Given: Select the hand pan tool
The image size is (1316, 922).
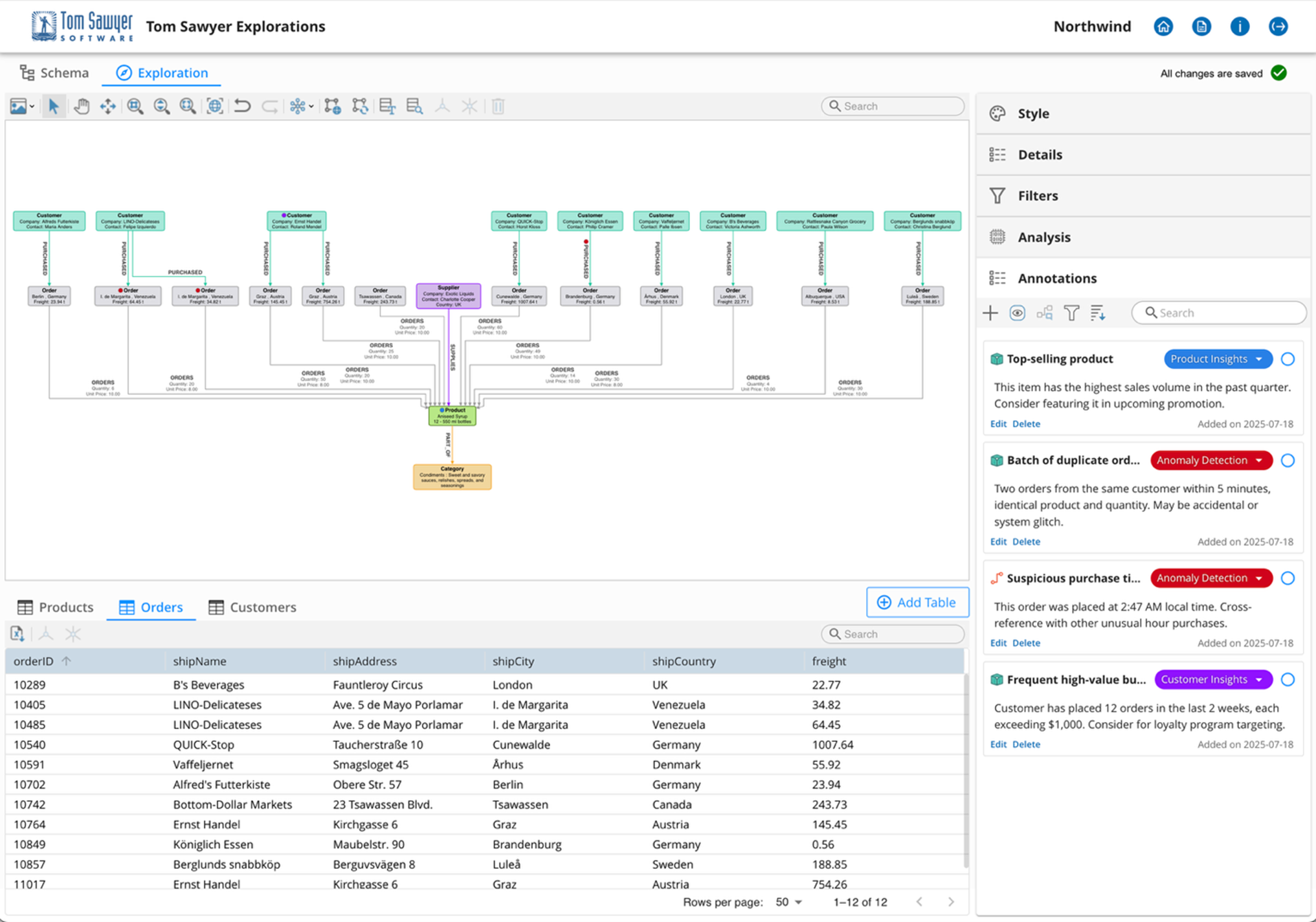Looking at the screenshot, I should [x=81, y=106].
